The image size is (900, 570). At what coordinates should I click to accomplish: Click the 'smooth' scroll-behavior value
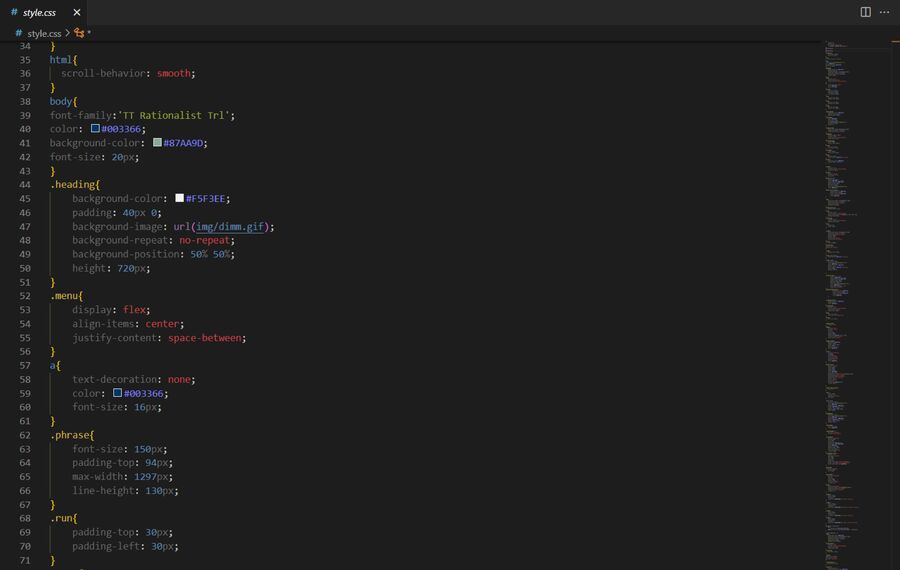(174, 73)
